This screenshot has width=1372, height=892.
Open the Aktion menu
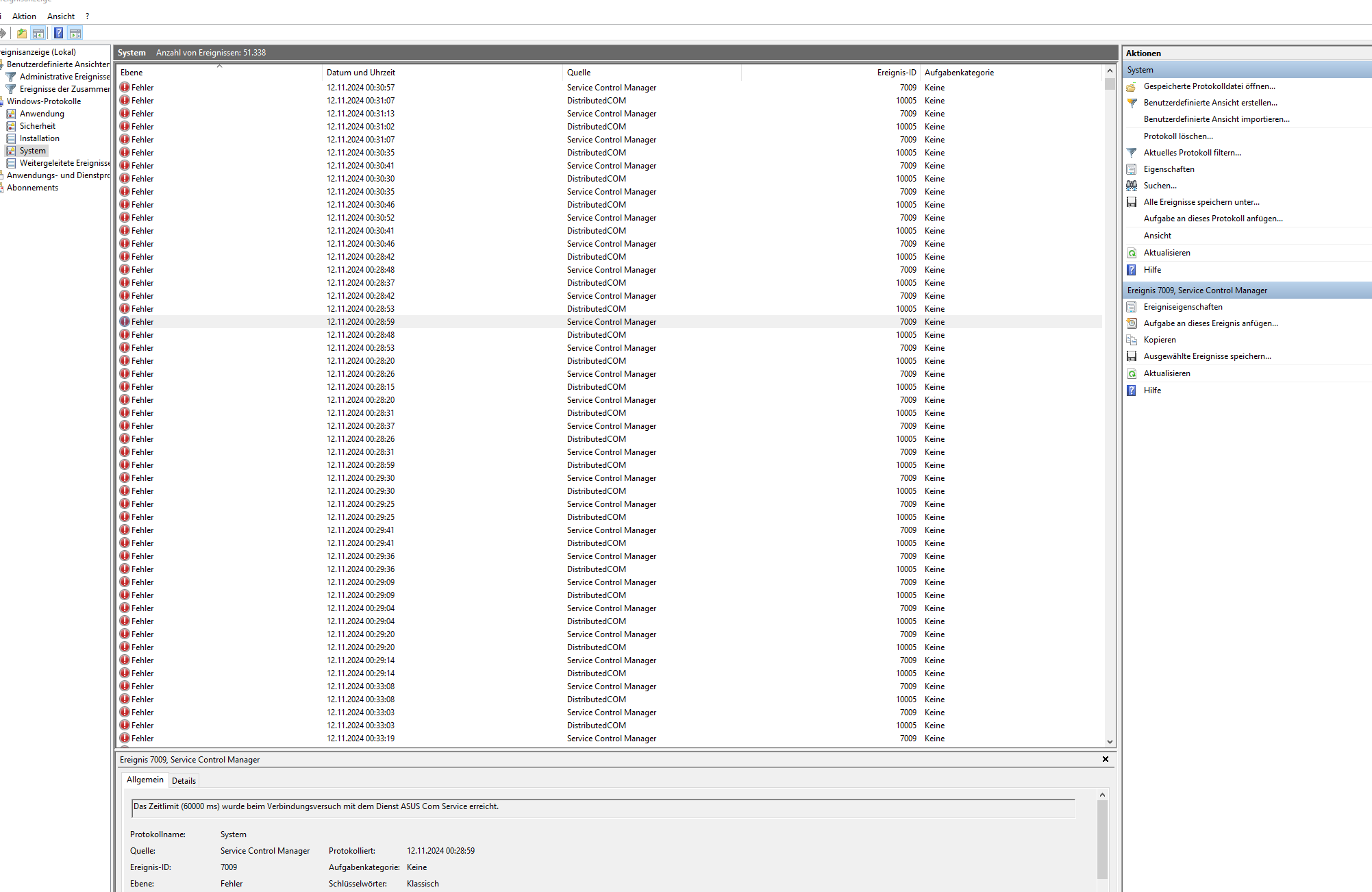24,16
